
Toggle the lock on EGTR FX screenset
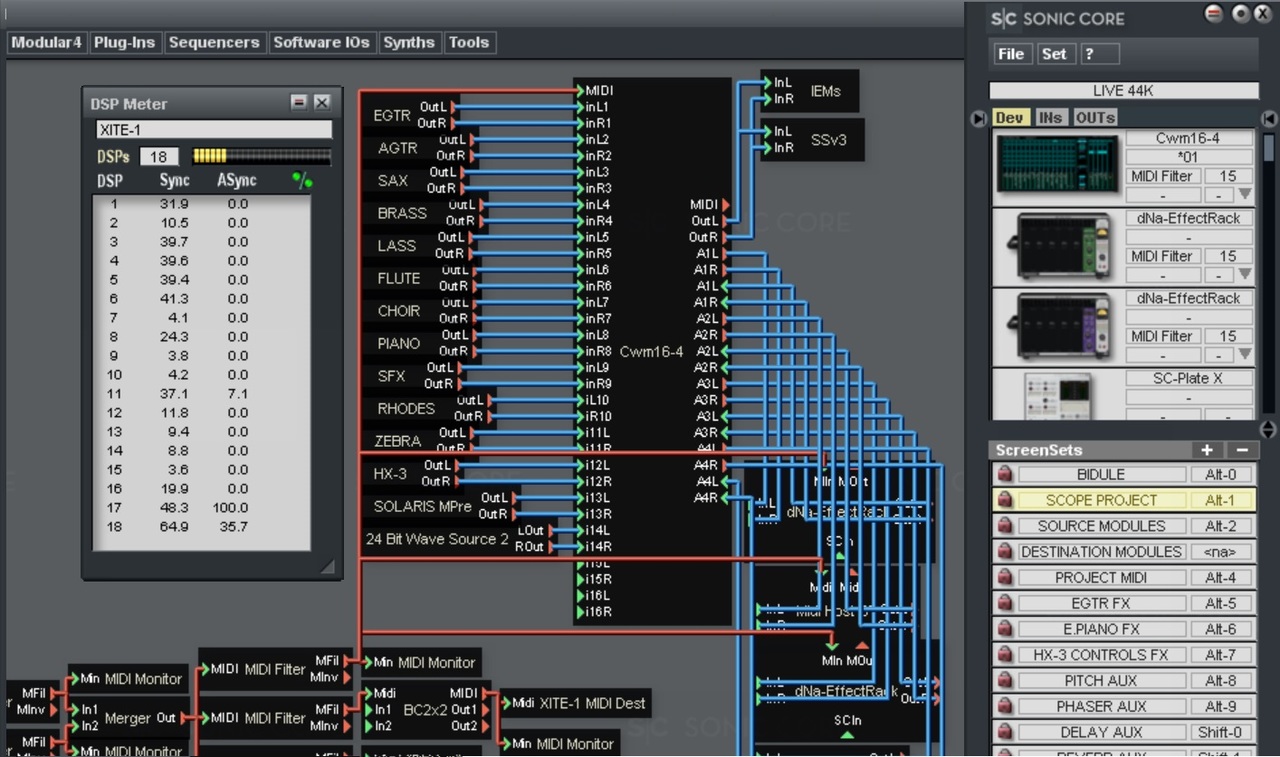click(x=1005, y=604)
